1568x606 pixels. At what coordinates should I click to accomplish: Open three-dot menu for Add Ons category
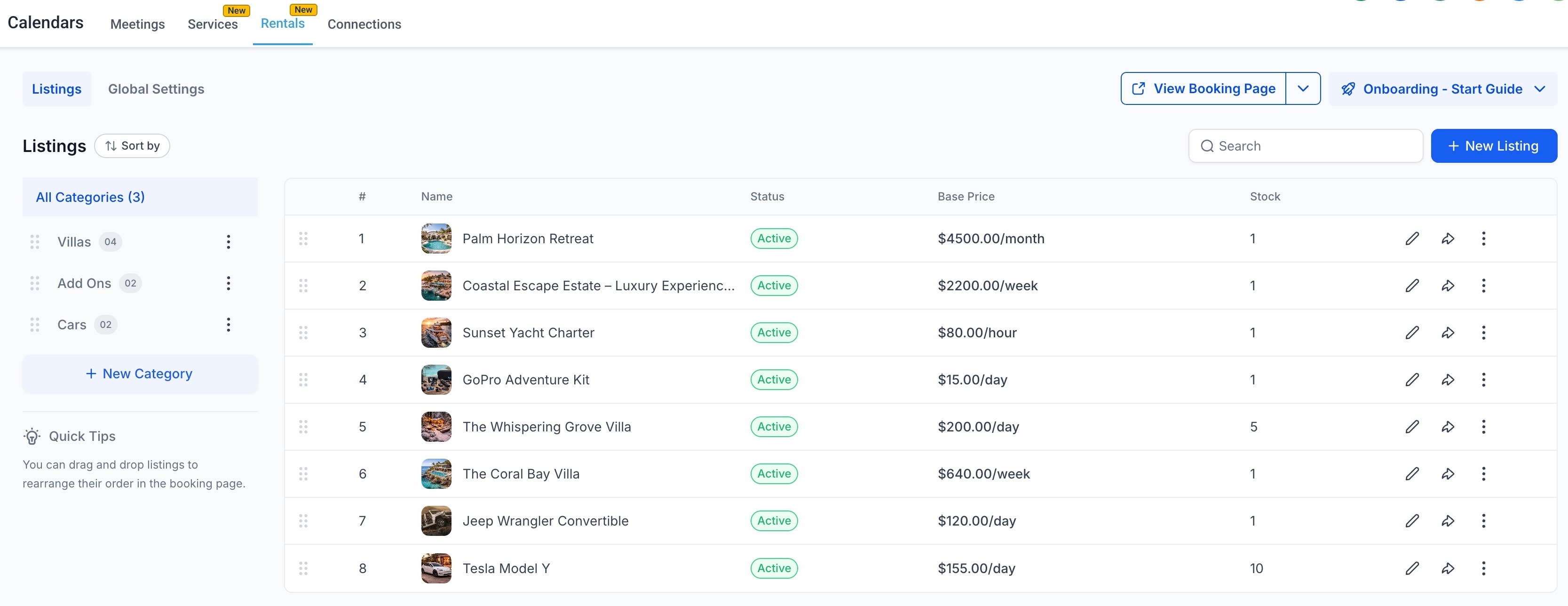(228, 283)
